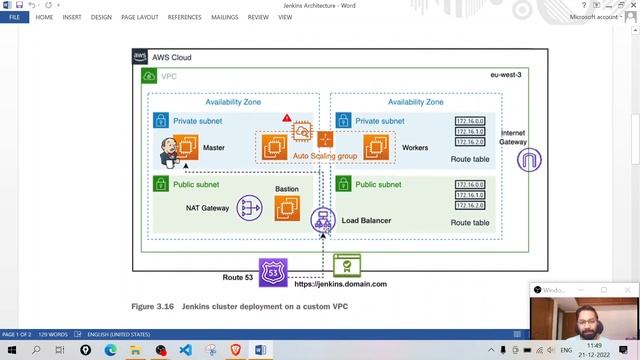Switch to Read Mode view icon
640x360 pixels.
pyautogui.click(x=517, y=334)
